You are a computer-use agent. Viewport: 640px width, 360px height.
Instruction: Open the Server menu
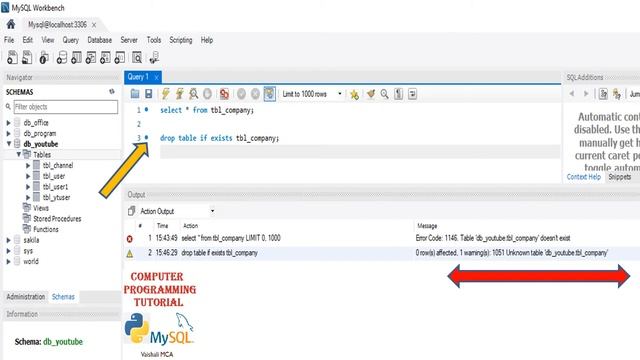[x=129, y=40]
